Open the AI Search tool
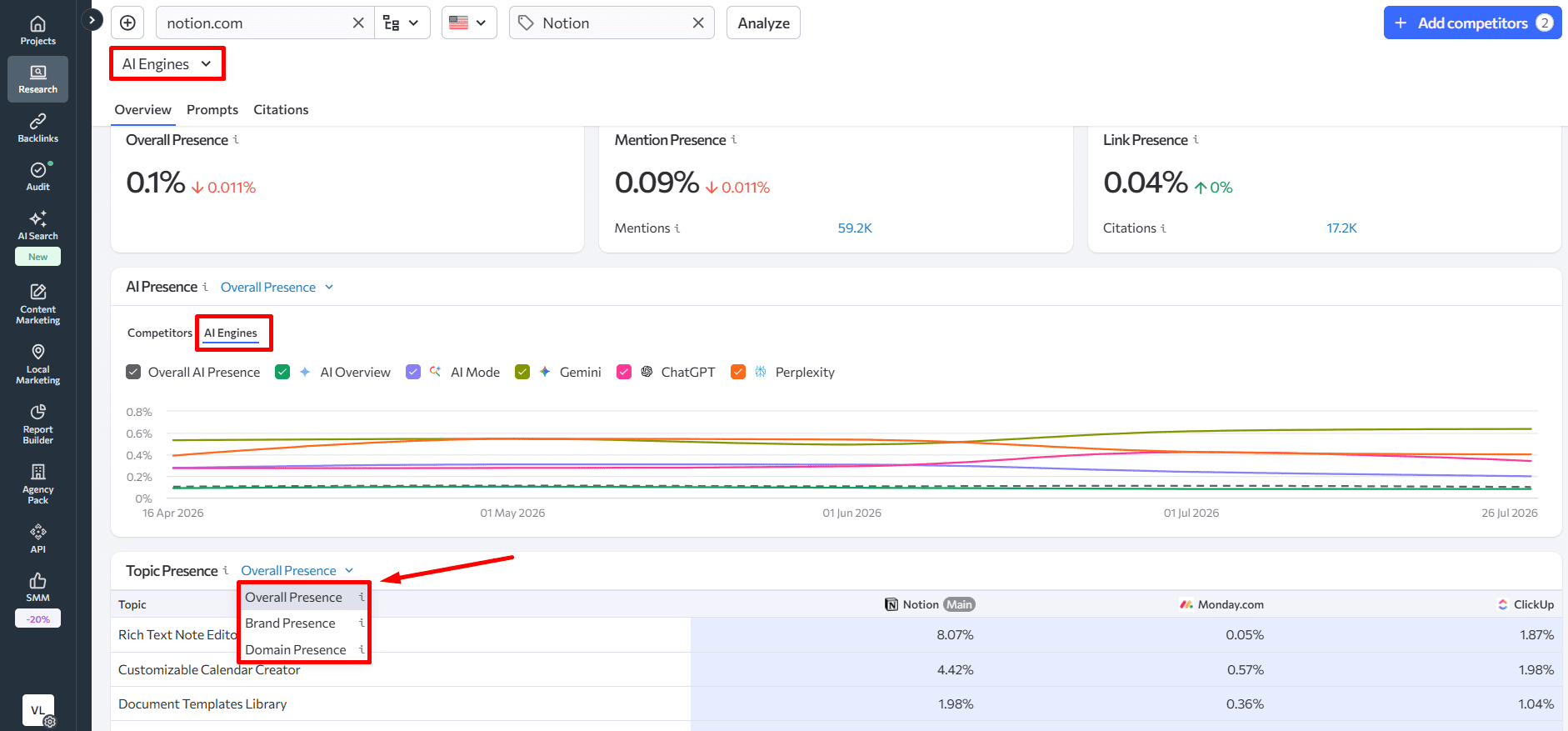This screenshot has width=1568, height=731. (37, 226)
